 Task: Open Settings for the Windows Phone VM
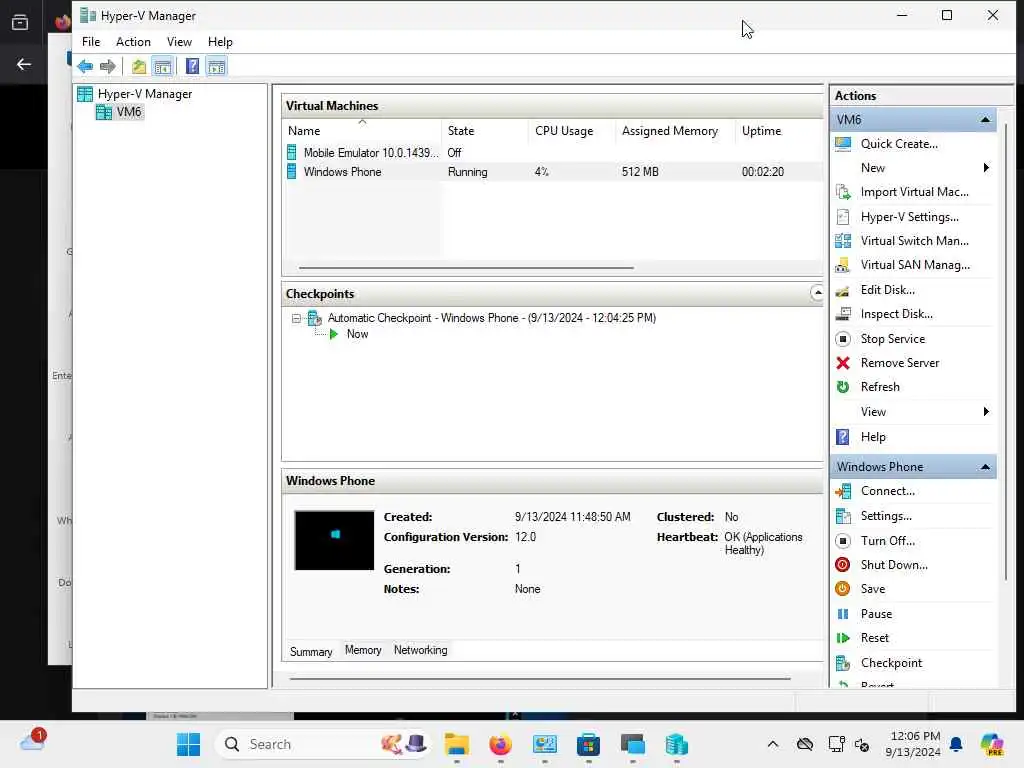[886, 516]
